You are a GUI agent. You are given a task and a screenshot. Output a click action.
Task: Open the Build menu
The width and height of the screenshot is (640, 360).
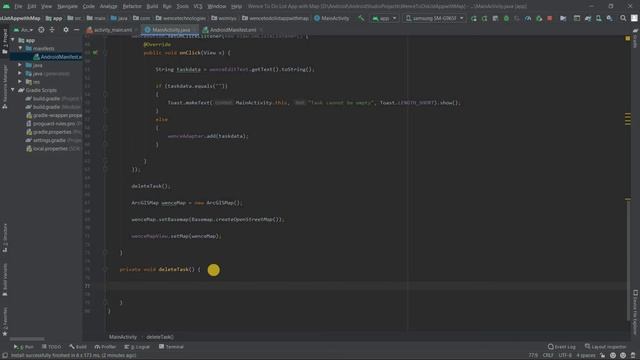pyautogui.click(x=152, y=7)
